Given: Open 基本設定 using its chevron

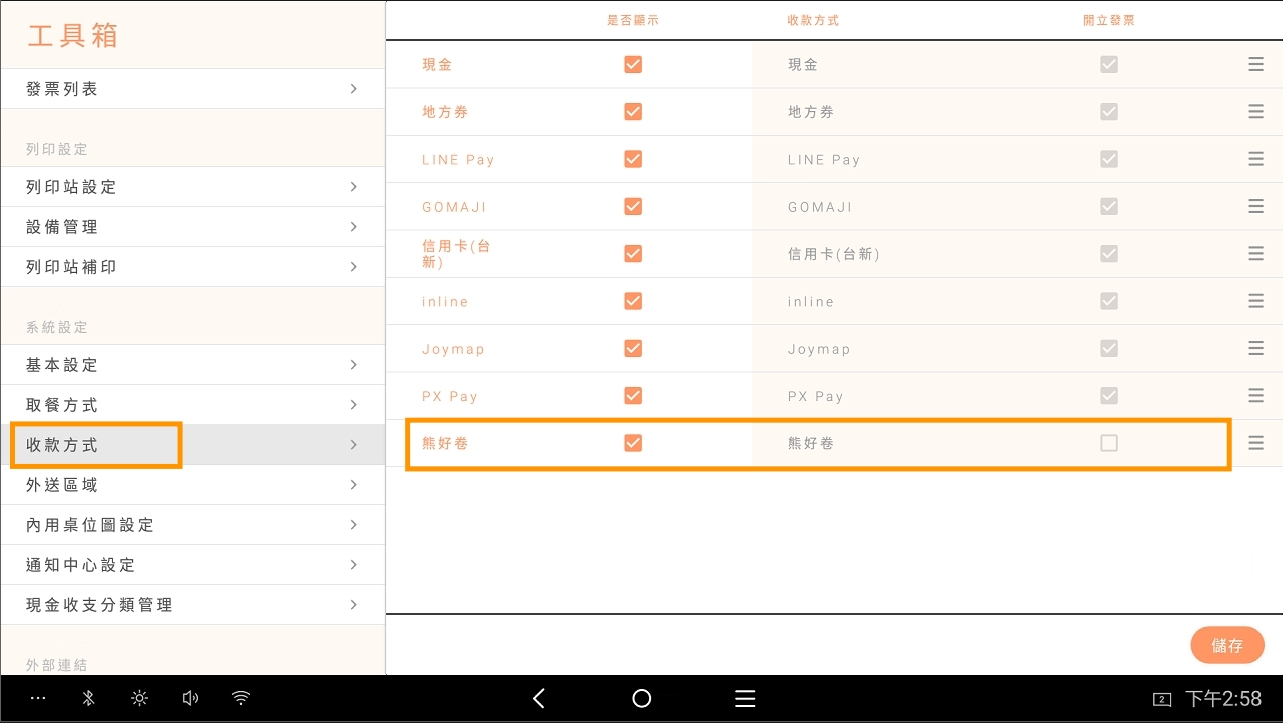Looking at the screenshot, I should pyautogui.click(x=354, y=365).
